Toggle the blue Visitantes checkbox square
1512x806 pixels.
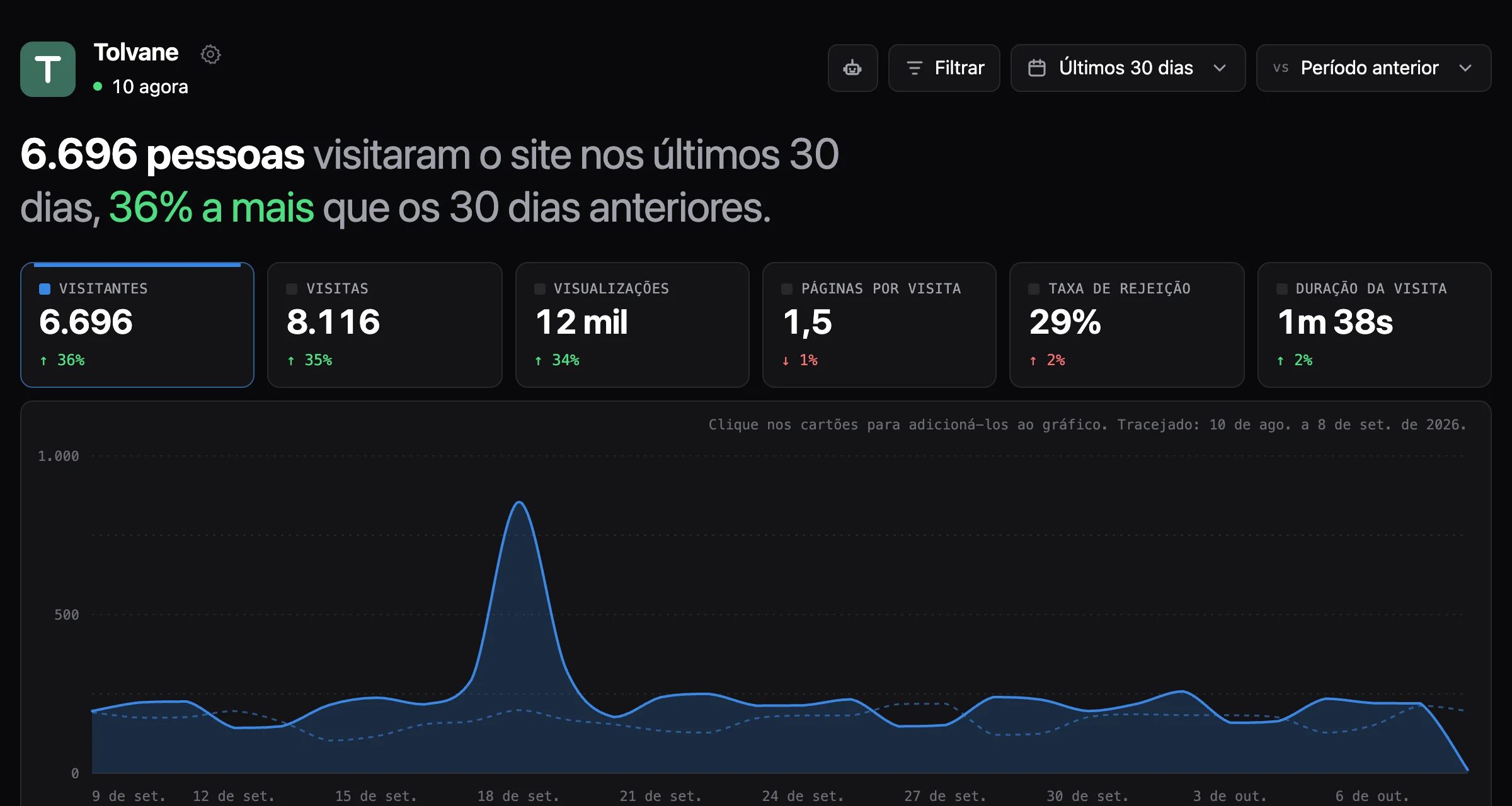click(x=45, y=289)
